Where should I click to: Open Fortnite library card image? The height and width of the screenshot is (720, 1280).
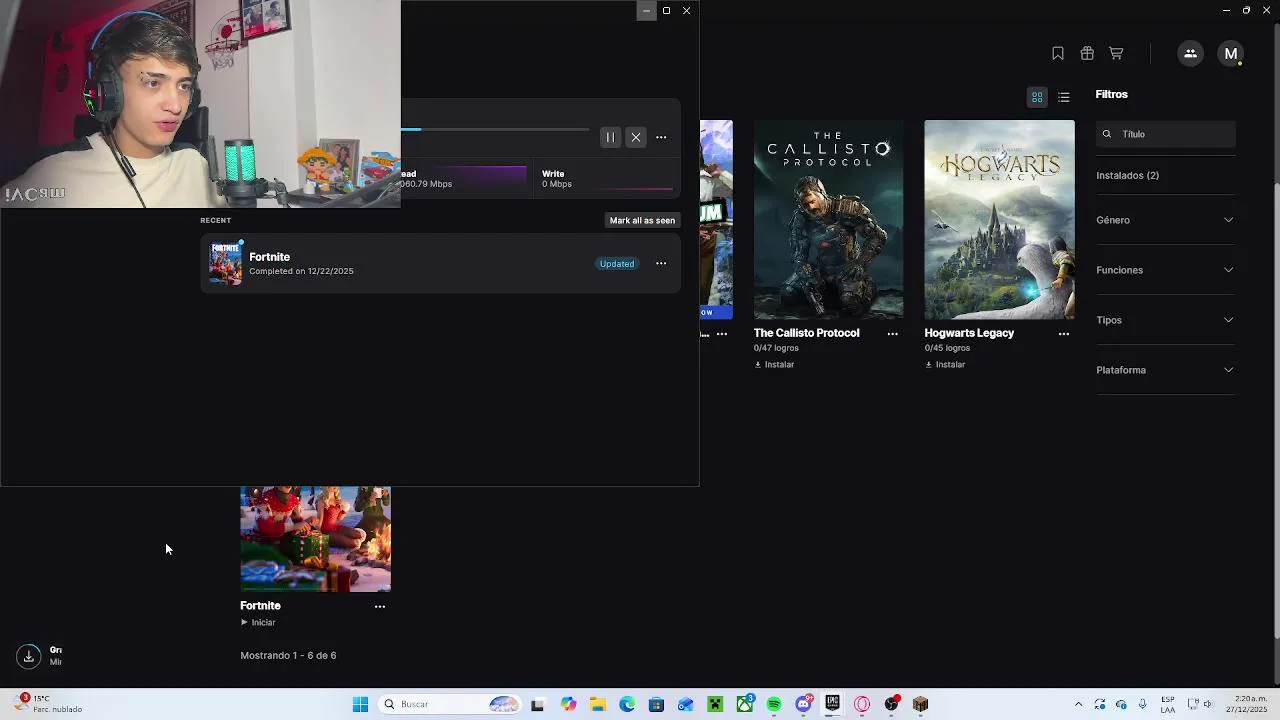(315, 539)
